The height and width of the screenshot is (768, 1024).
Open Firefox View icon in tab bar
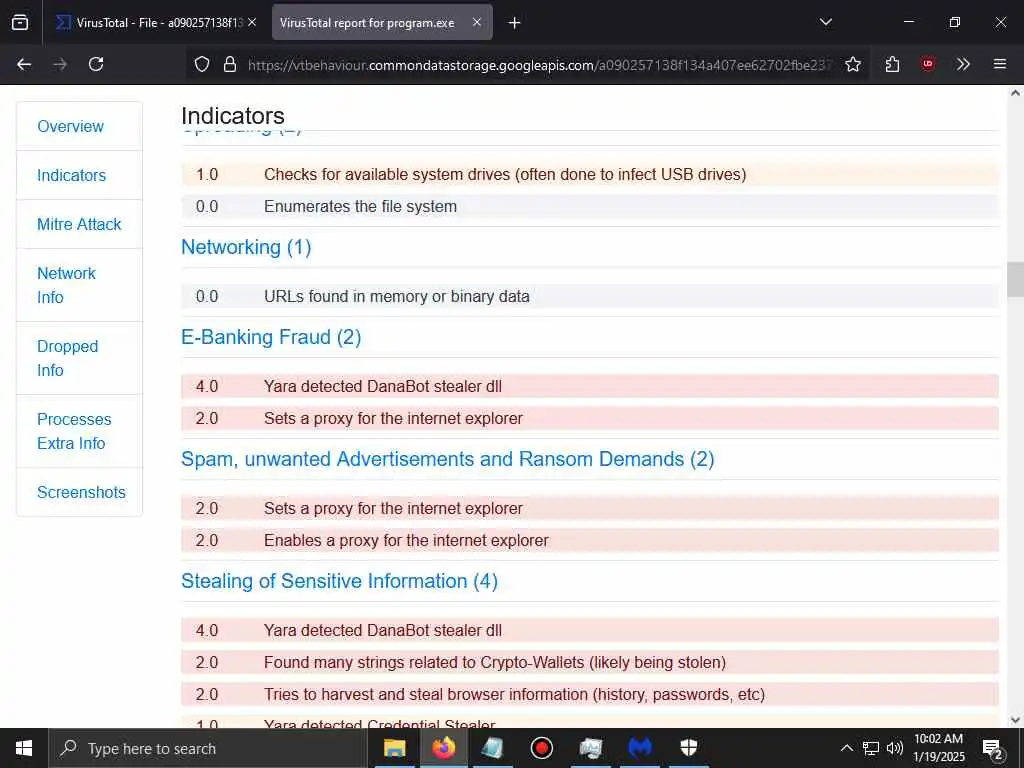(x=20, y=22)
